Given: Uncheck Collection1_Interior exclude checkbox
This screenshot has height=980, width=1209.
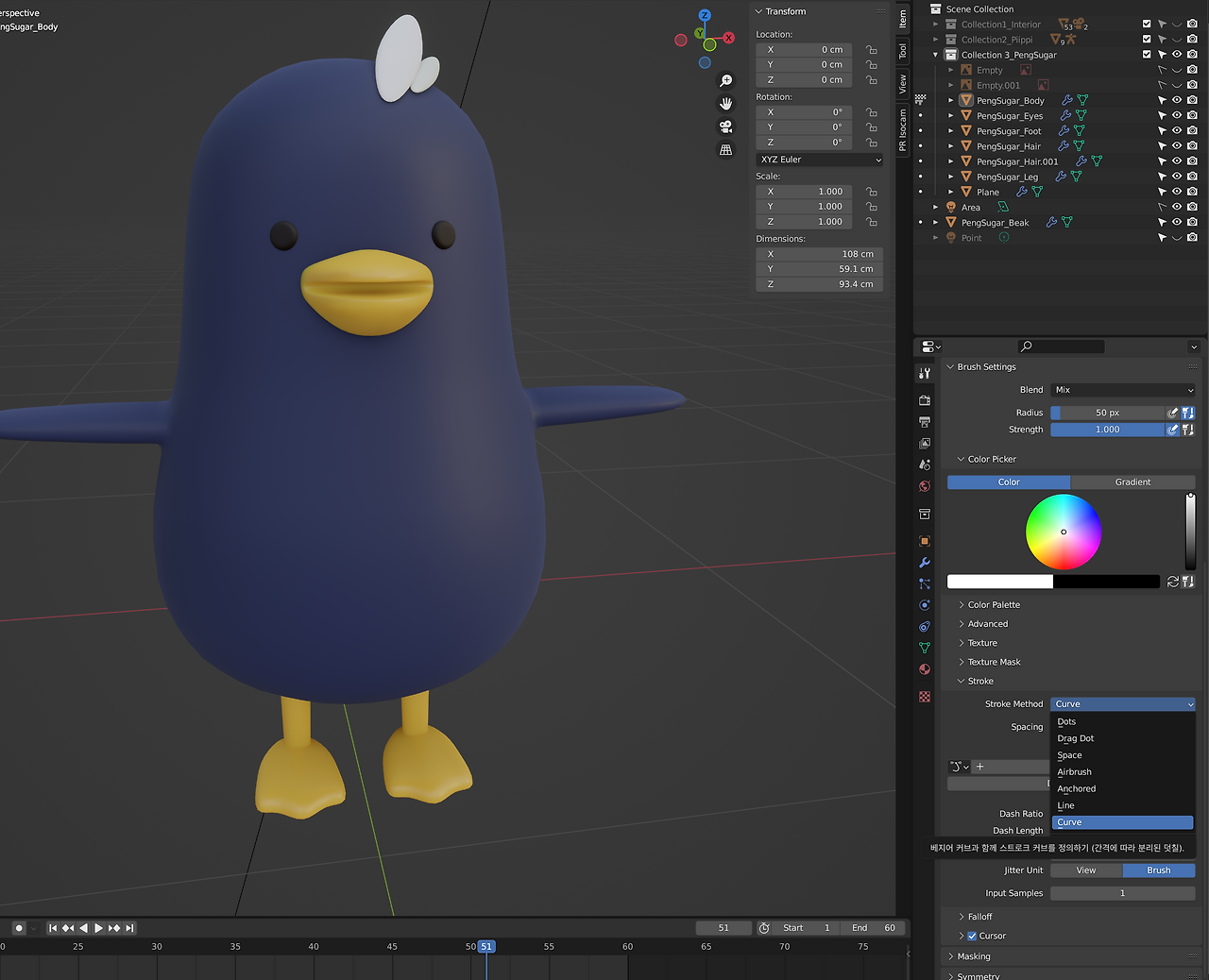Looking at the screenshot, I should click(1147, 25).
